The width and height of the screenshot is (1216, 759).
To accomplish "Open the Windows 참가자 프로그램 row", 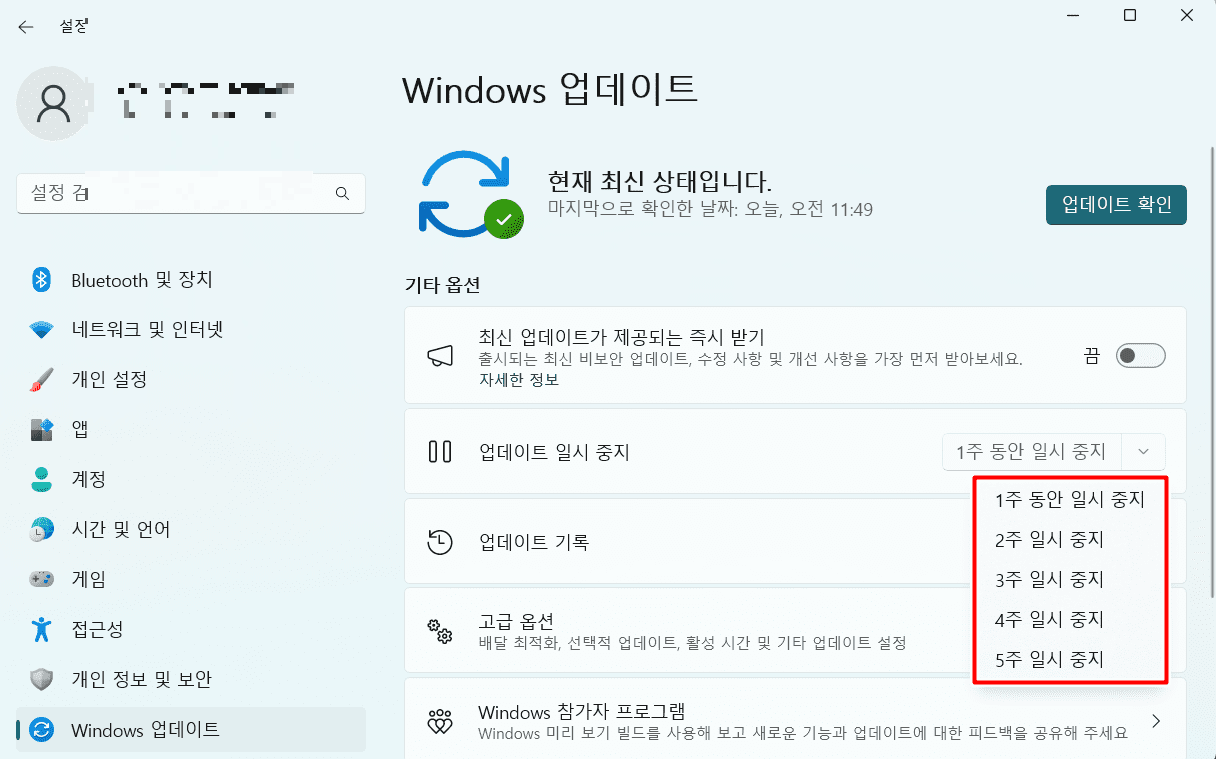I will pyautogui.click(x=795, y=721).
